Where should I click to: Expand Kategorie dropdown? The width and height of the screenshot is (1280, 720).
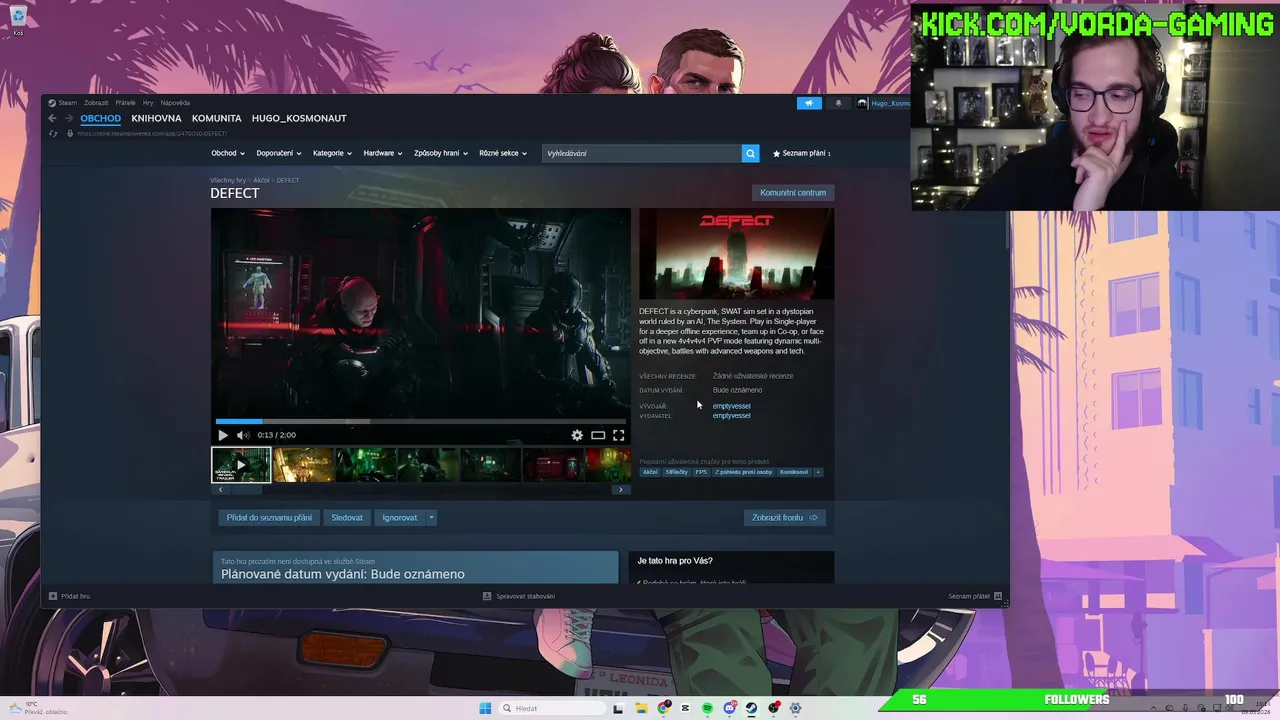(x=332, y=153)
